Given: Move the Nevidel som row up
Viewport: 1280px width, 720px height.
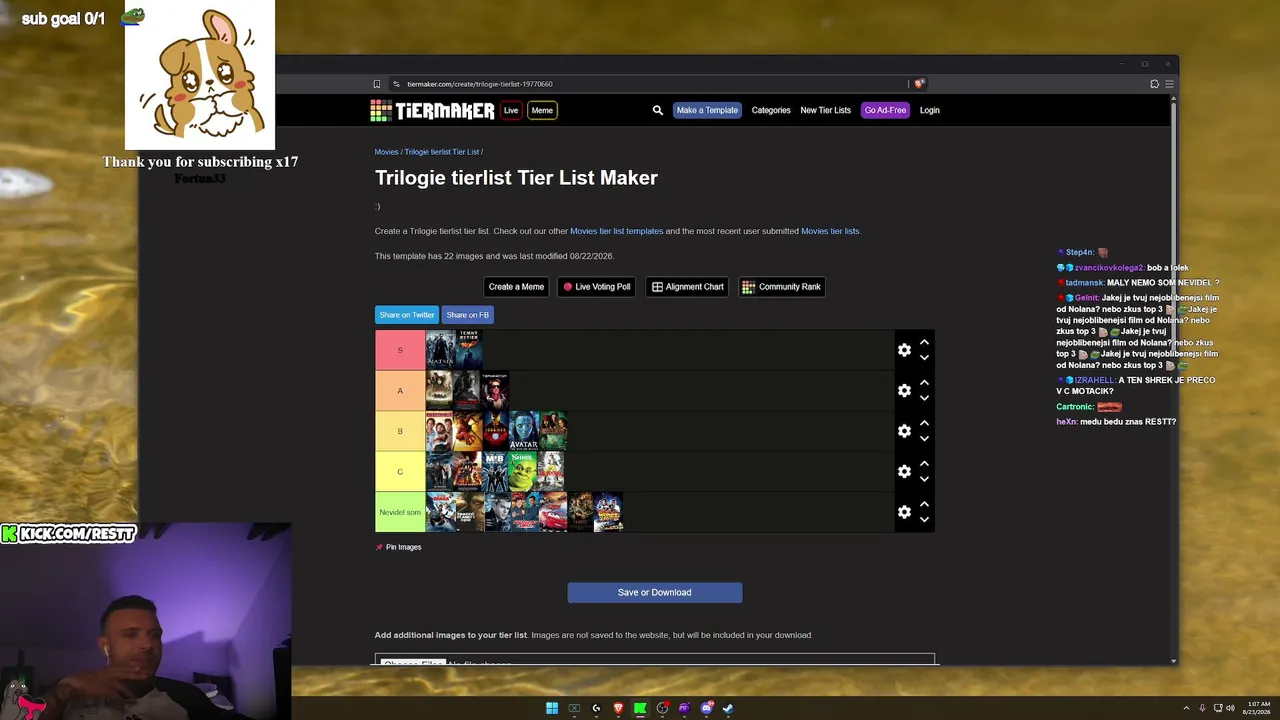Looking at the screenshot, I should [924, 504].
